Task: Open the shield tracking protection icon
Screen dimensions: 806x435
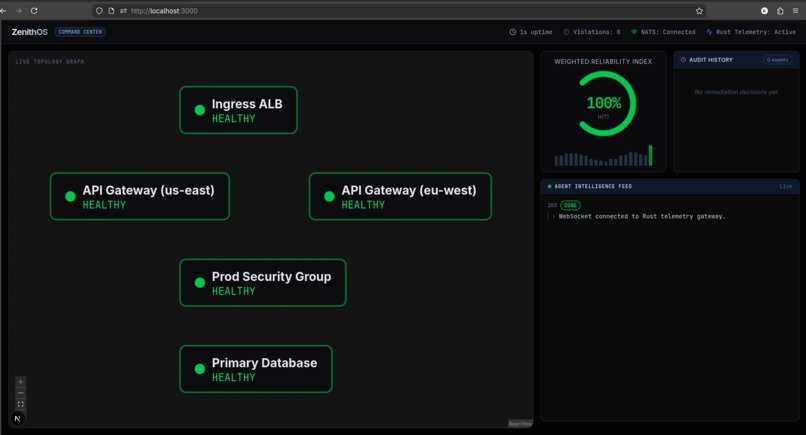Action: (x=99, y=11)
